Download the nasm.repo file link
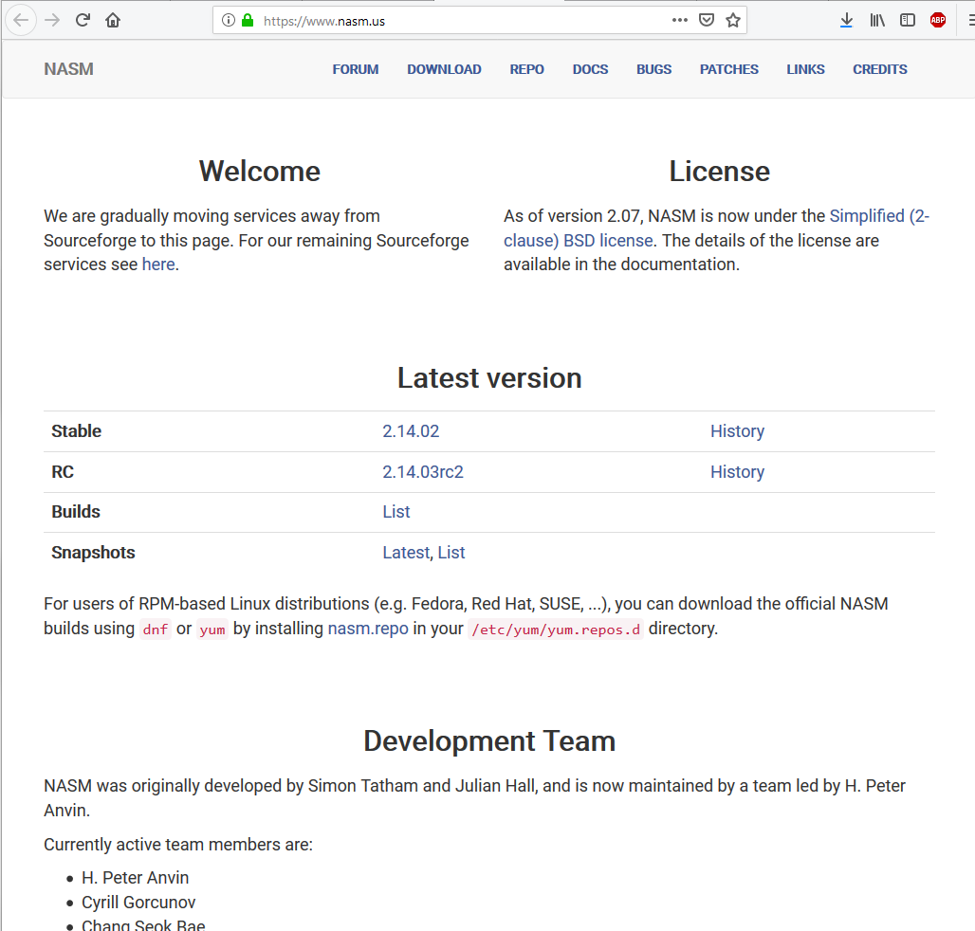This screenshot has height=931, width=975. coord(368,628)
